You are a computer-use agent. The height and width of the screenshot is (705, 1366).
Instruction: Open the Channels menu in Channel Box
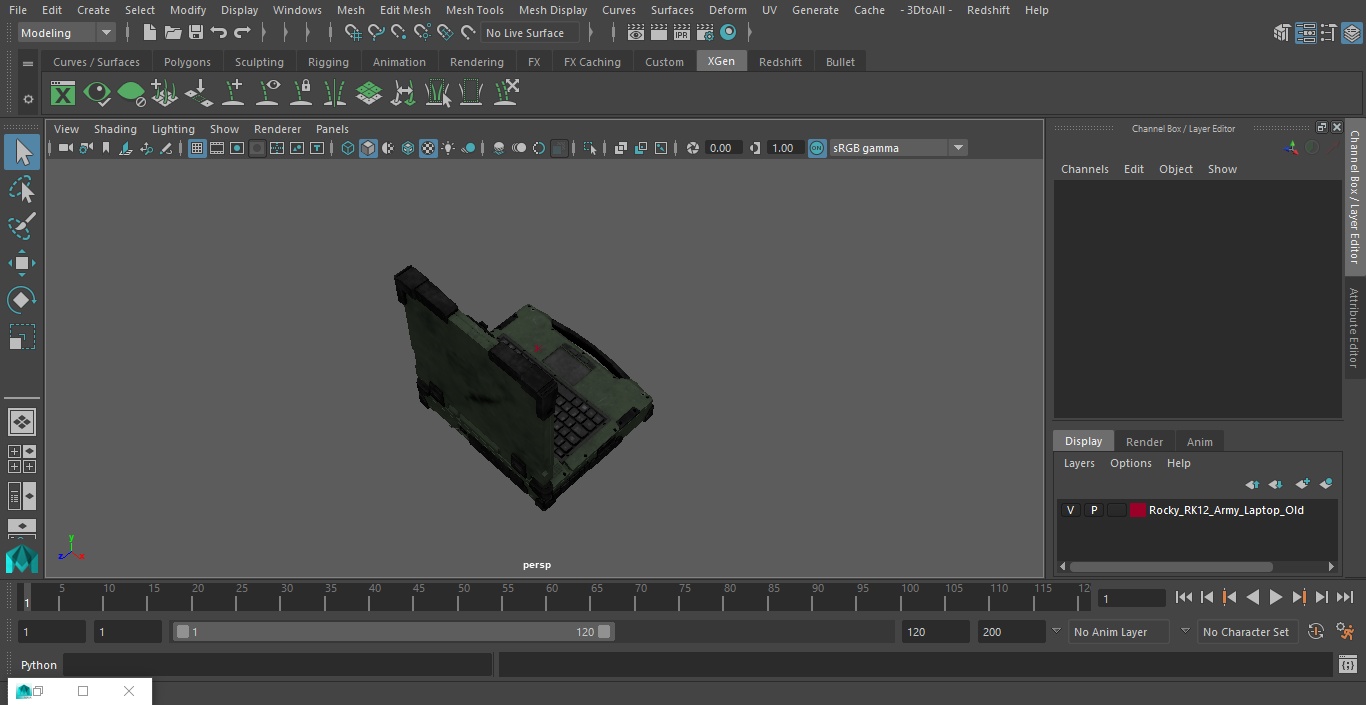pyautogui.click(x=1085, y=169)
